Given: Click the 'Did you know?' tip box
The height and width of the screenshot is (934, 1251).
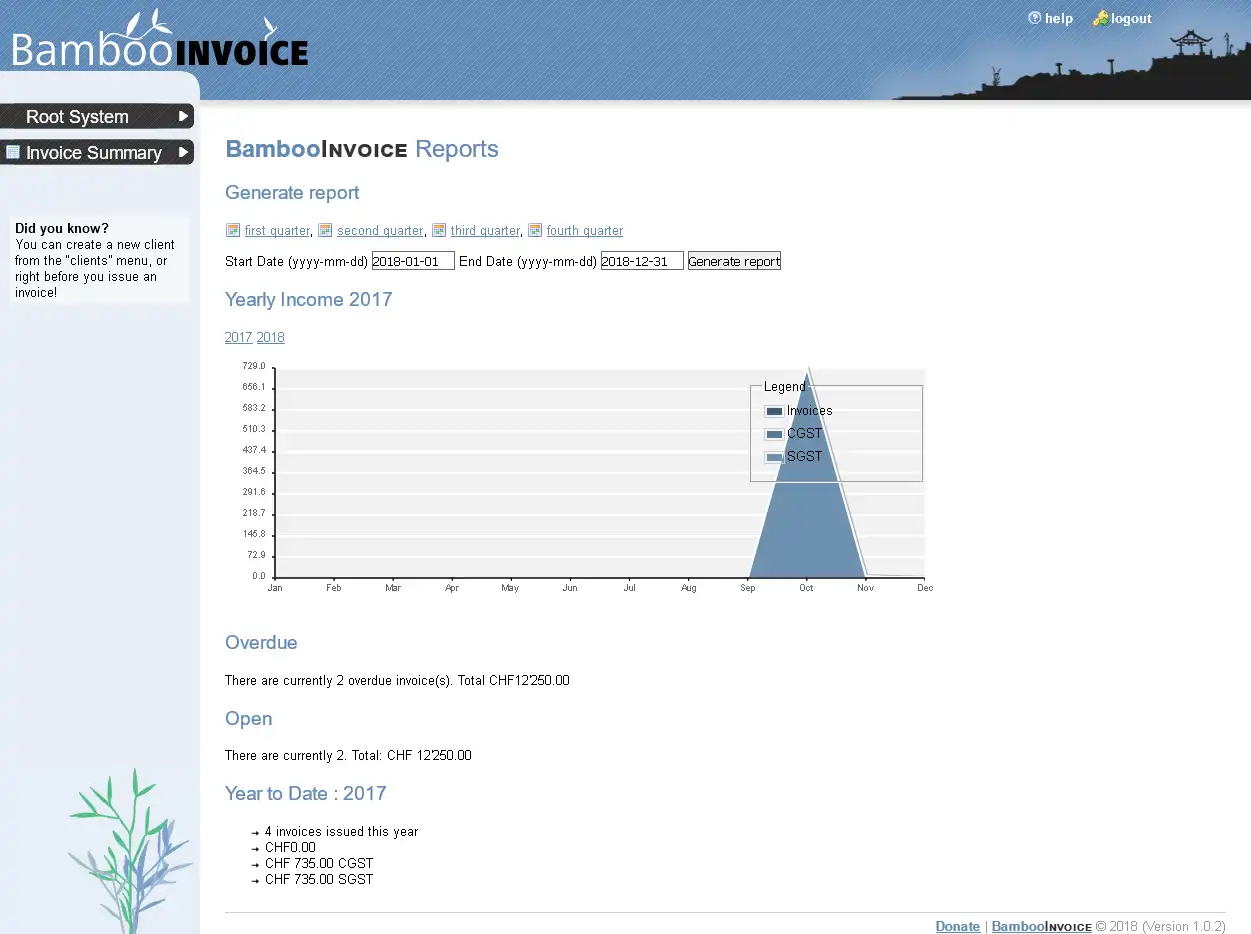Looking at the screenshot, I should (x=99, y=260).
